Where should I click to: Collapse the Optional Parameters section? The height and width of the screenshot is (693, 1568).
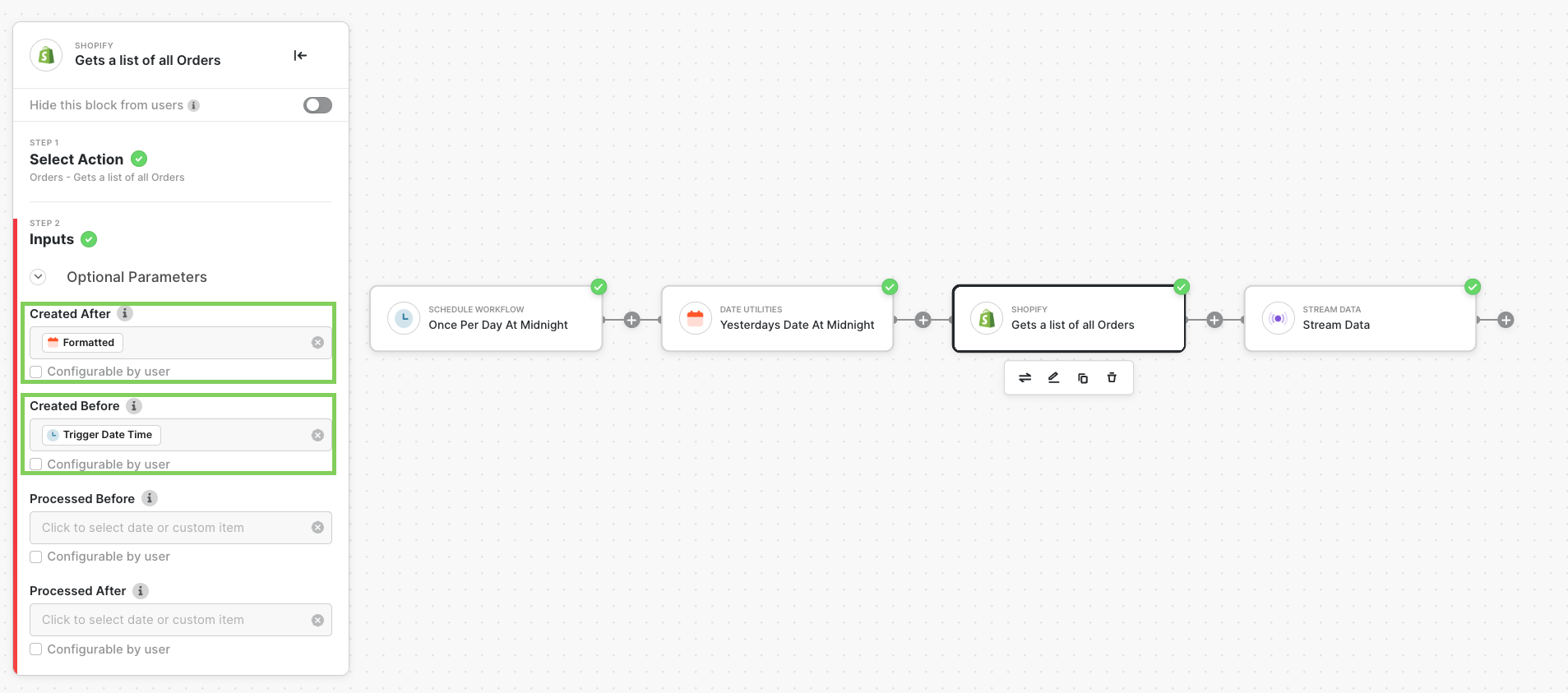click(39, 277)
